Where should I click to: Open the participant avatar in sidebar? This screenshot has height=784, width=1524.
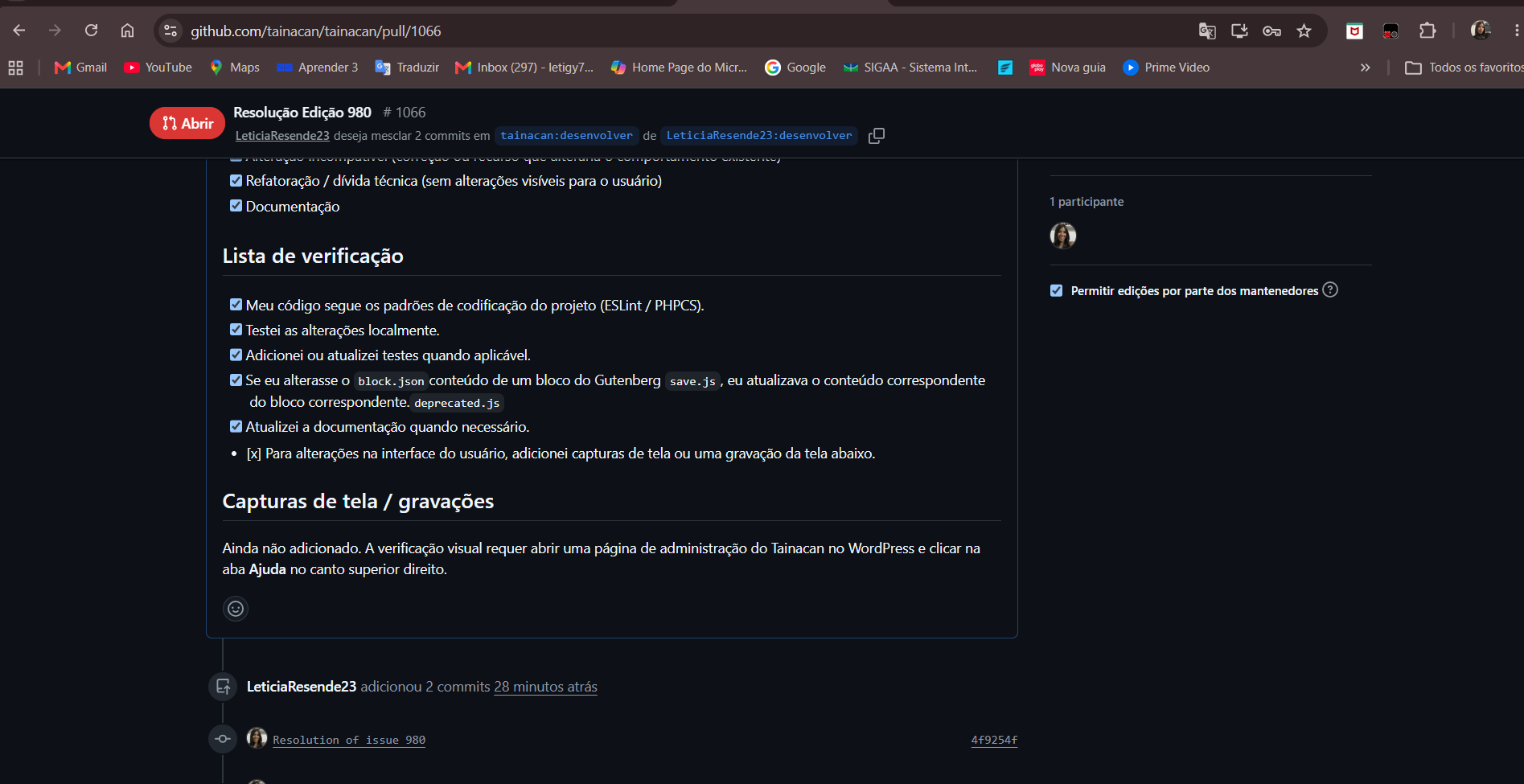[x=1063, y=236]
